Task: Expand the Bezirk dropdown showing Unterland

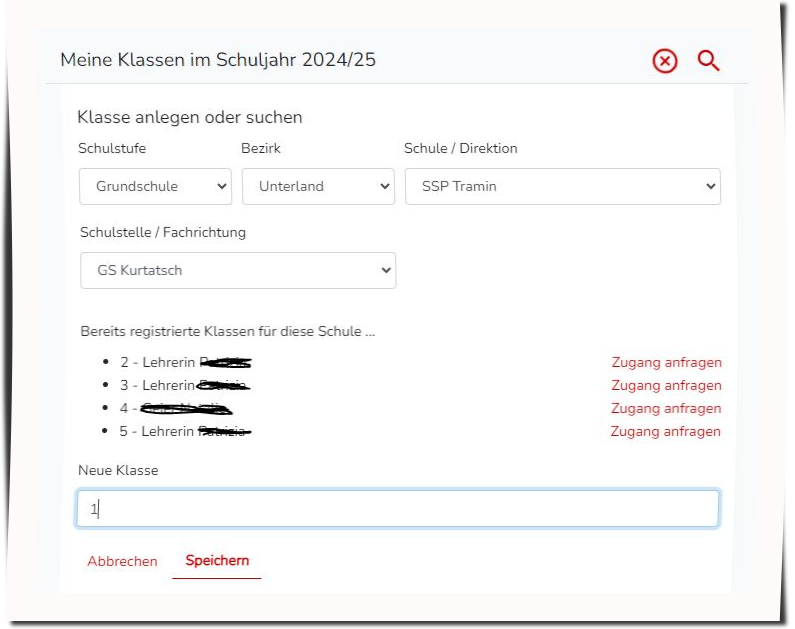Action: (318, 186)
